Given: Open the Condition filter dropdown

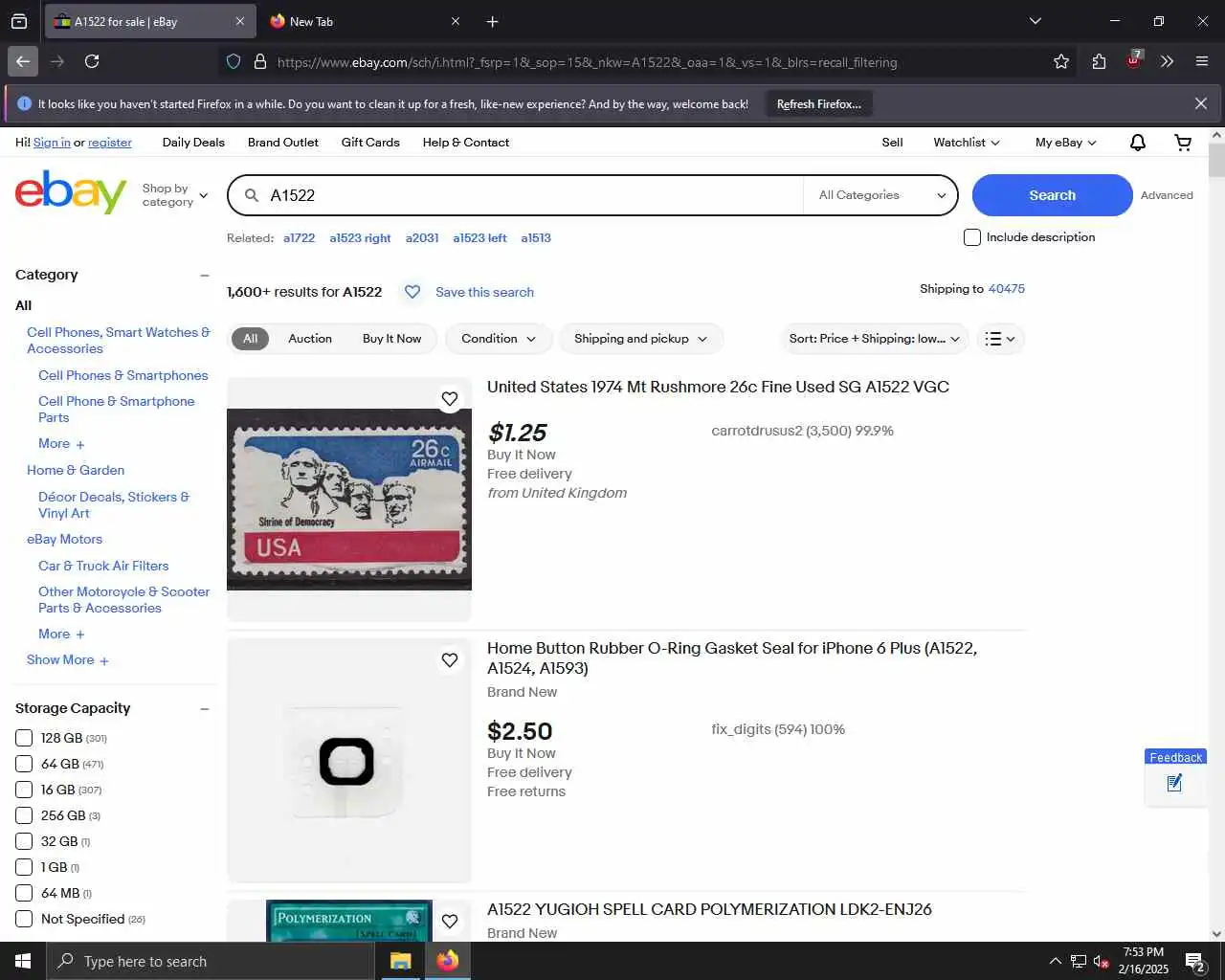Looking at the screenshot, I should click(499, 339).
